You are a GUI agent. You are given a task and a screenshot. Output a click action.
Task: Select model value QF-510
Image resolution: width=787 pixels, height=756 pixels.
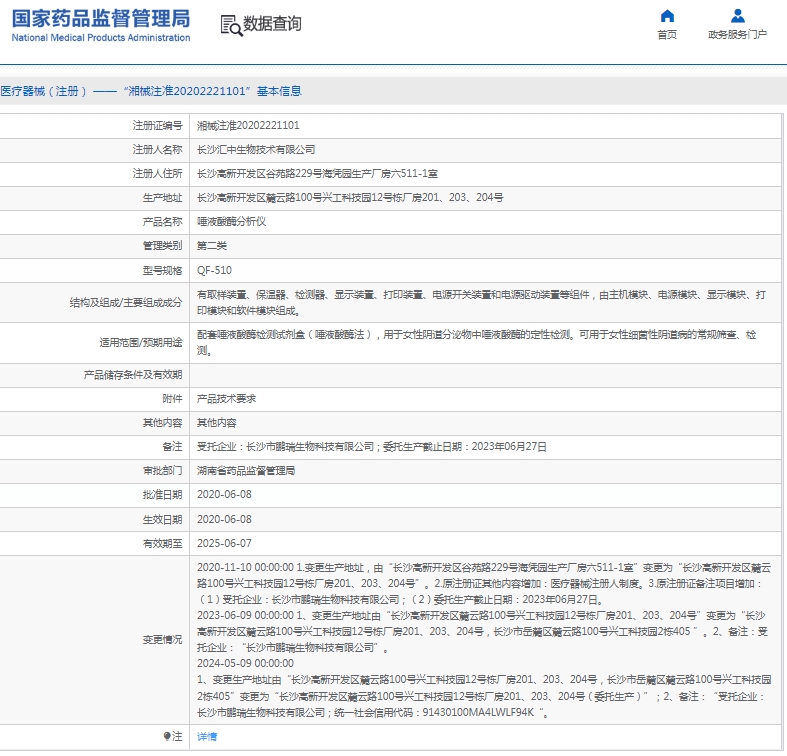(x=214, y=270)
